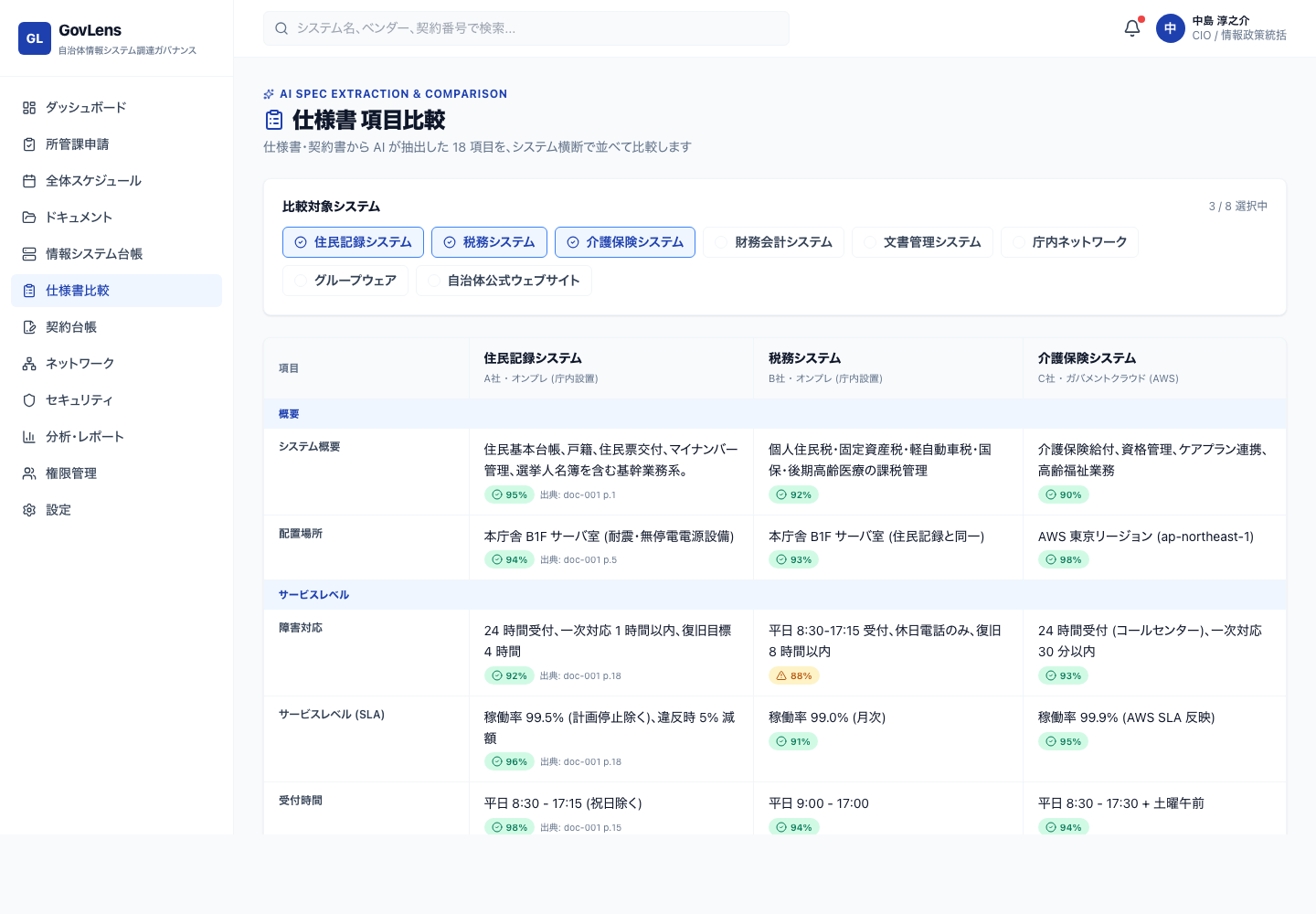Click the 88% warning confidence badge
The image size is (1316, 914).
coord(794,675)
